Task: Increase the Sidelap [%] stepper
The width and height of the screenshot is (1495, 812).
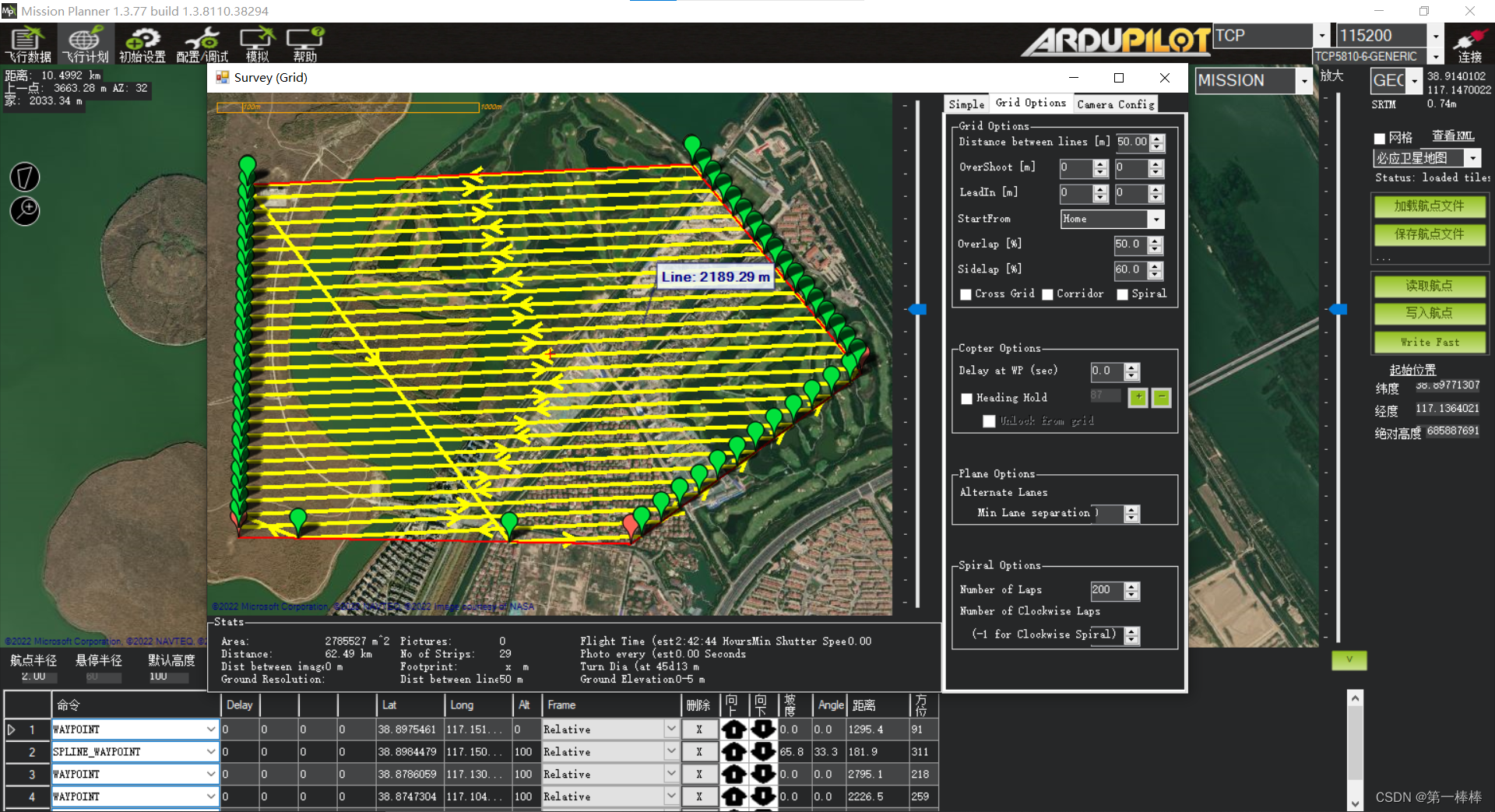Action: click(1156, 266)
